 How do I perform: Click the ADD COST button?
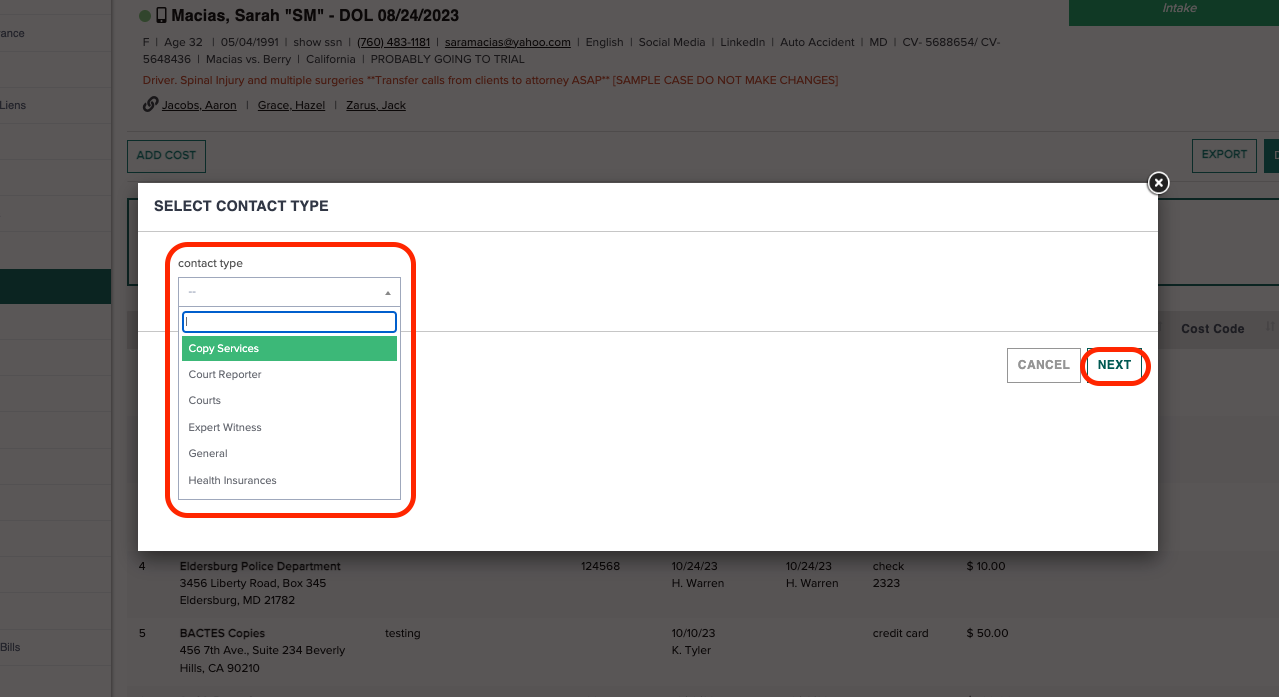pyautogui.click(x=166, y=156)
